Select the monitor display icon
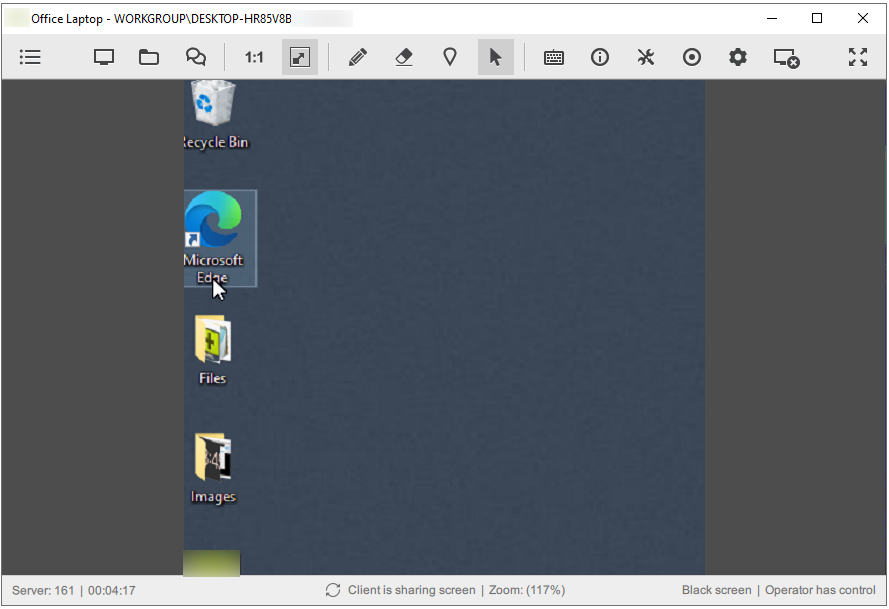 coord(103,57)
